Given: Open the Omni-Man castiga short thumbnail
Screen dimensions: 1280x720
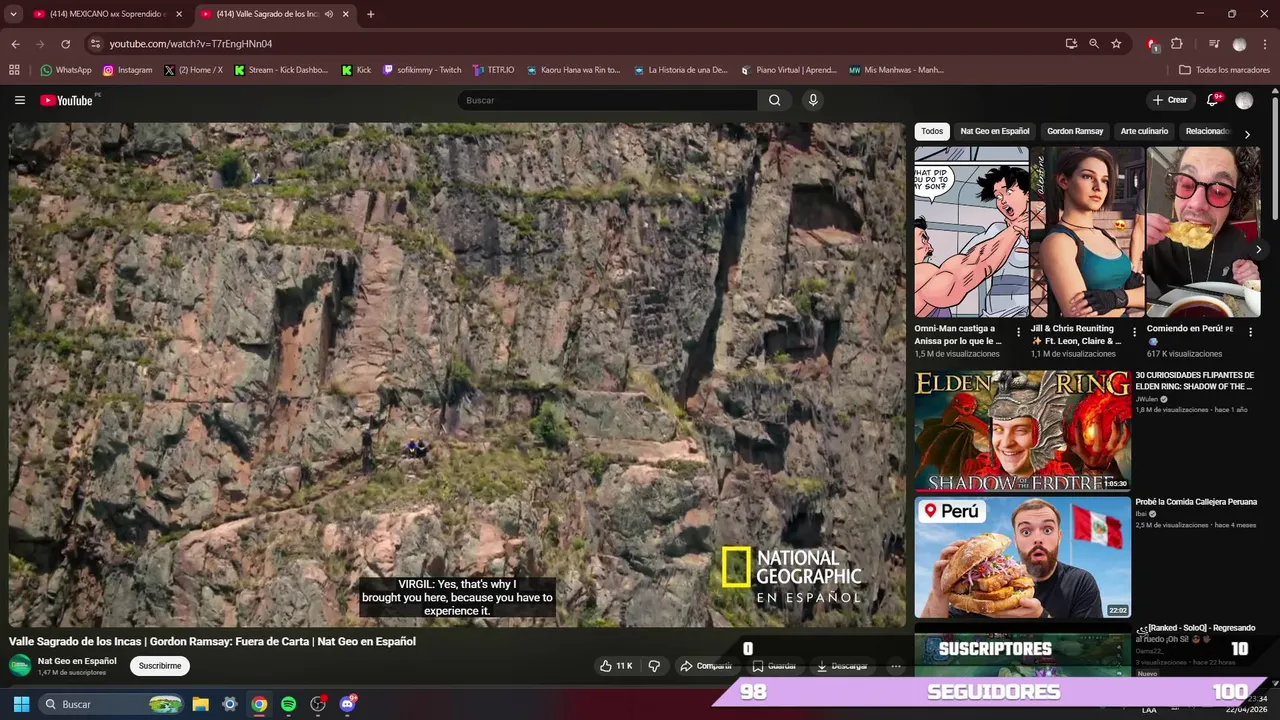Looking at the screenshot, I should coord(971,232).
